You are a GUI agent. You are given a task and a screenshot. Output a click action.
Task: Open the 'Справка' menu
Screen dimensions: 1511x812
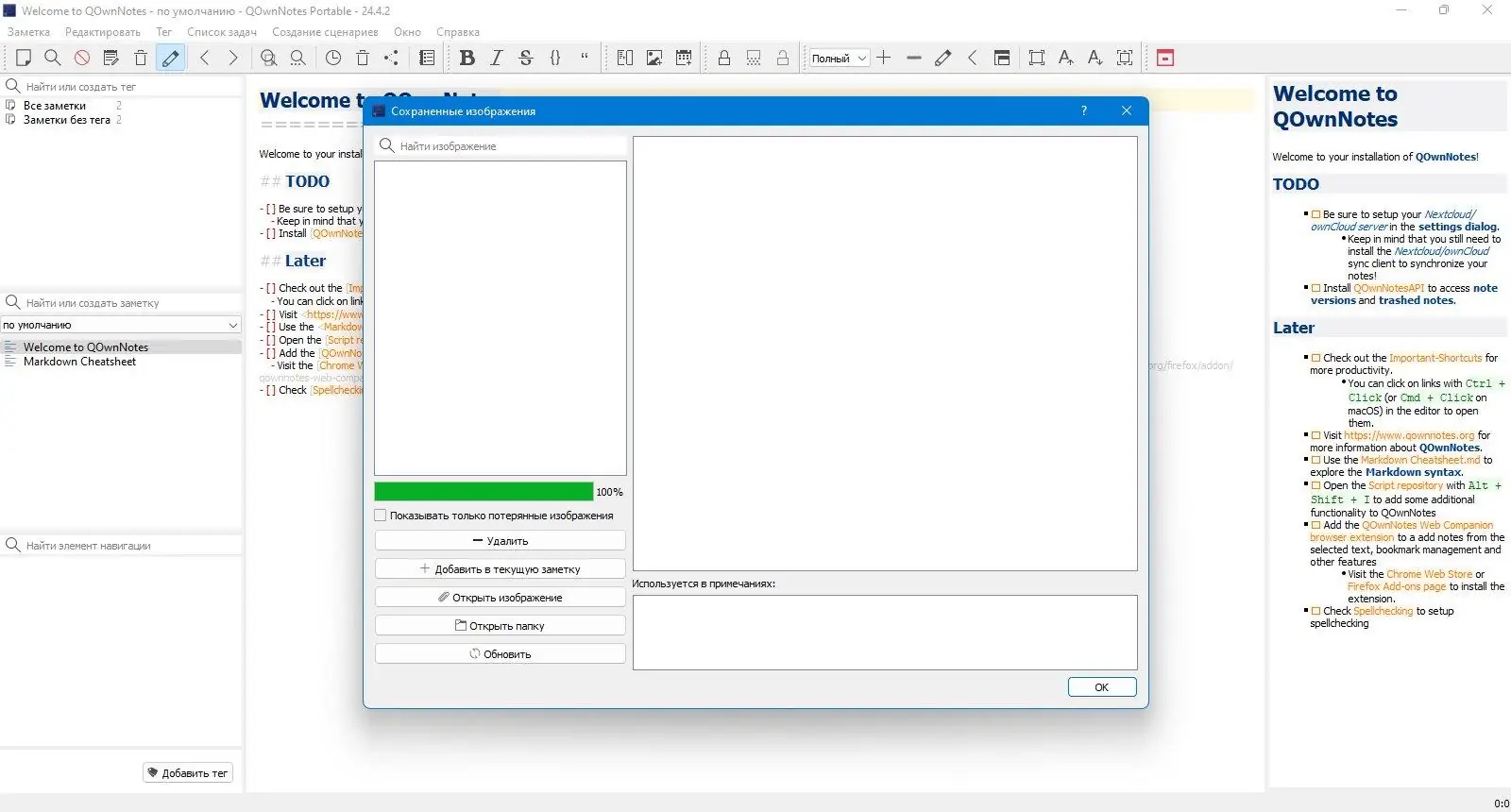458,32
